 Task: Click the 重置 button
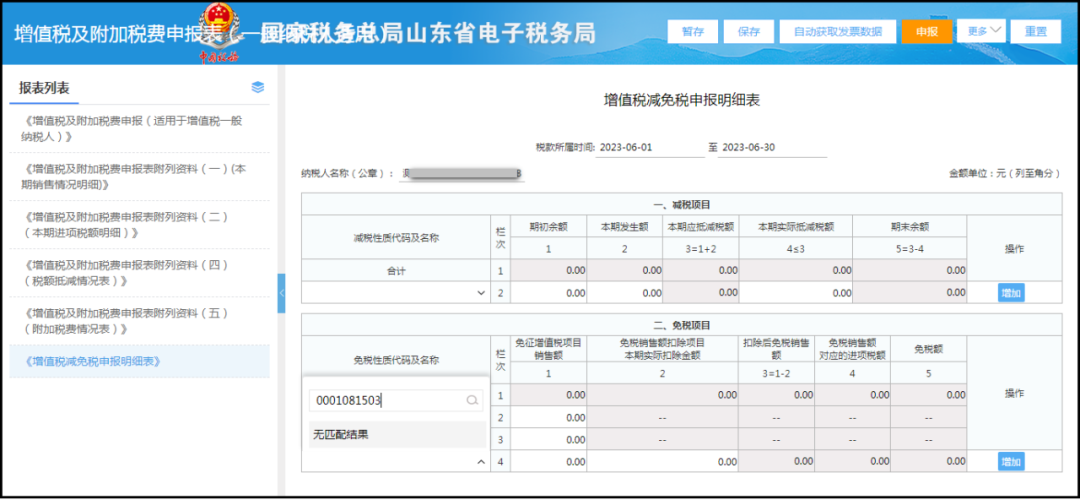(1035, 32)
